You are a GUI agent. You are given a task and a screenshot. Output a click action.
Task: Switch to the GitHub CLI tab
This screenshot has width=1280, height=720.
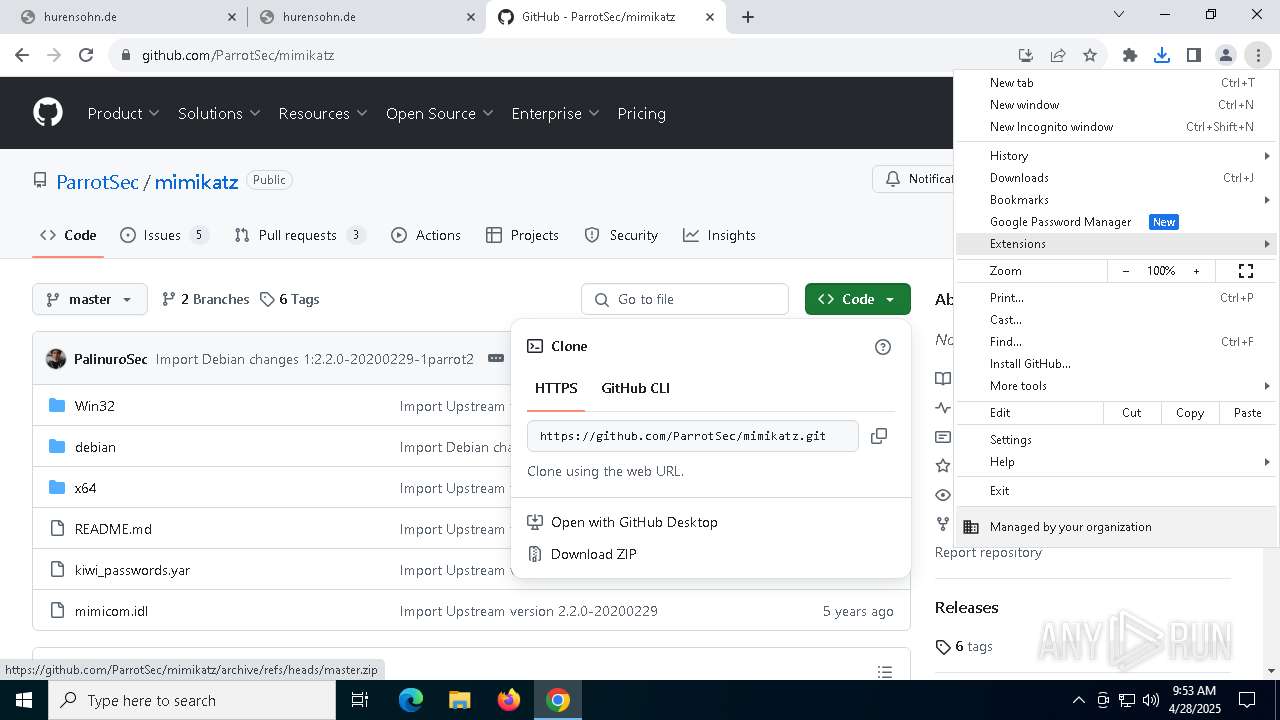[635, 388]
